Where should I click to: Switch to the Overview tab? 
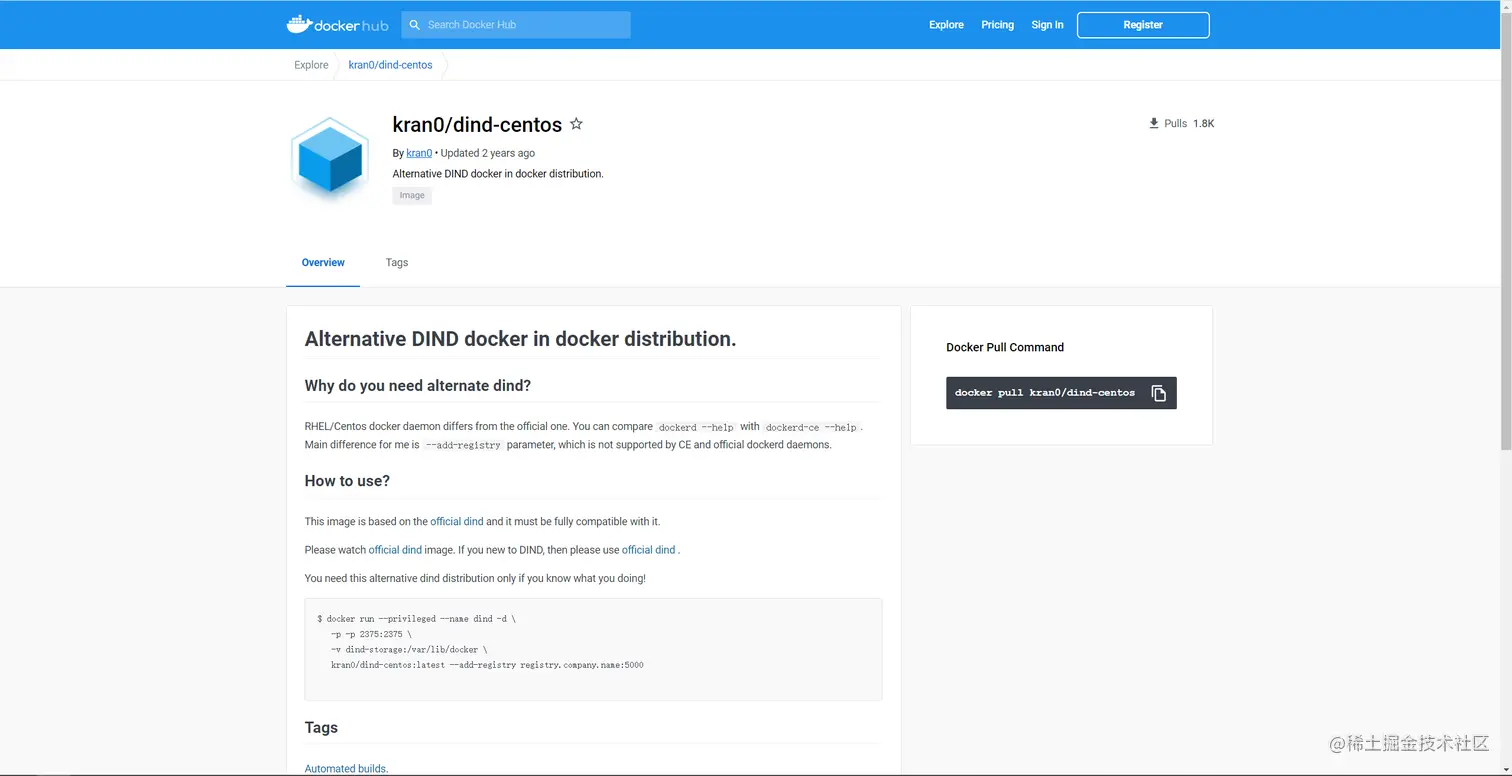coord(323,263)
